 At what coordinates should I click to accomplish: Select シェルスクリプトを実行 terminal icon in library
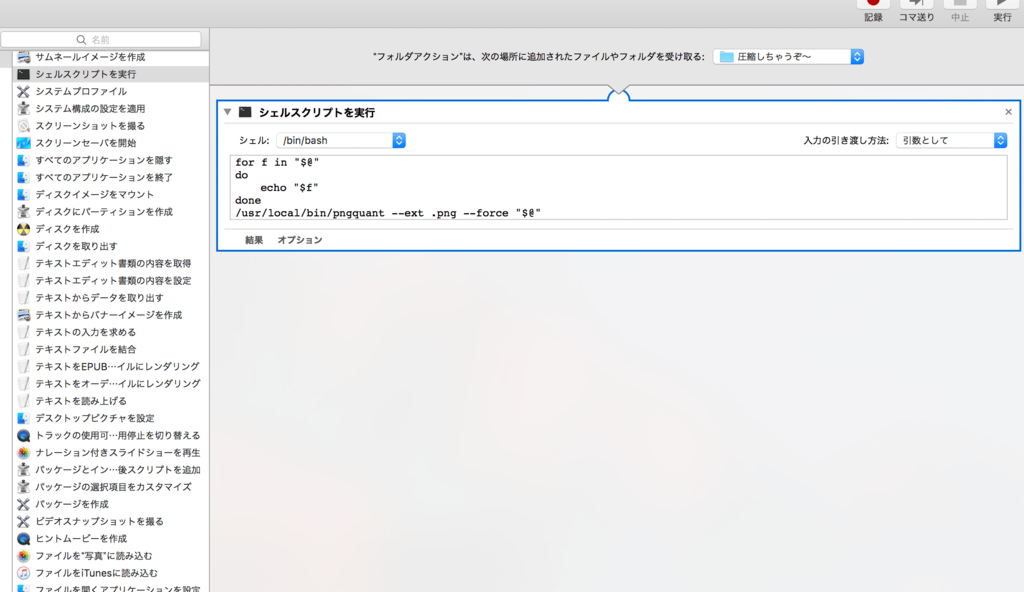(x=24, y=74)
